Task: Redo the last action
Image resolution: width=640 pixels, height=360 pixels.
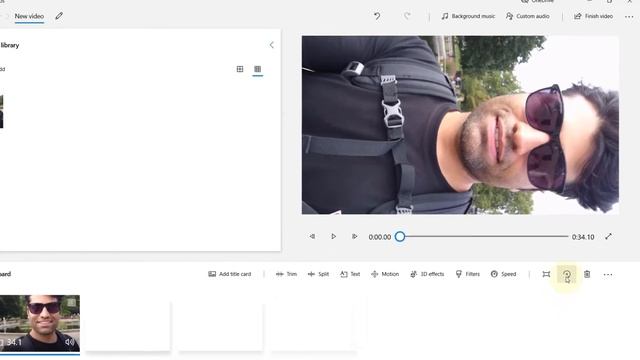Action: (x=407, y=16)
